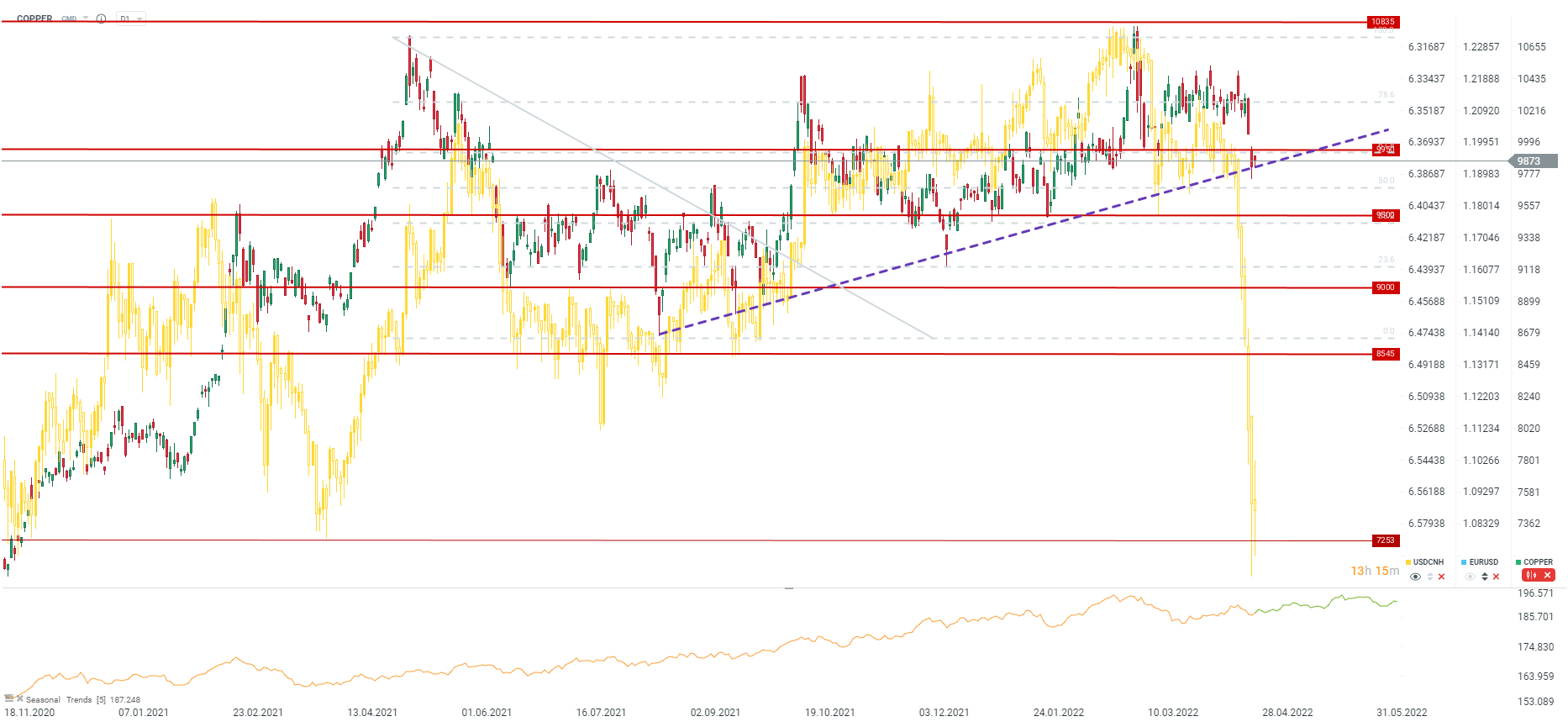Screen dimensions: 1568x727
Task: Click the 153.089 value on indicator scale
Action: [1536, 702]
